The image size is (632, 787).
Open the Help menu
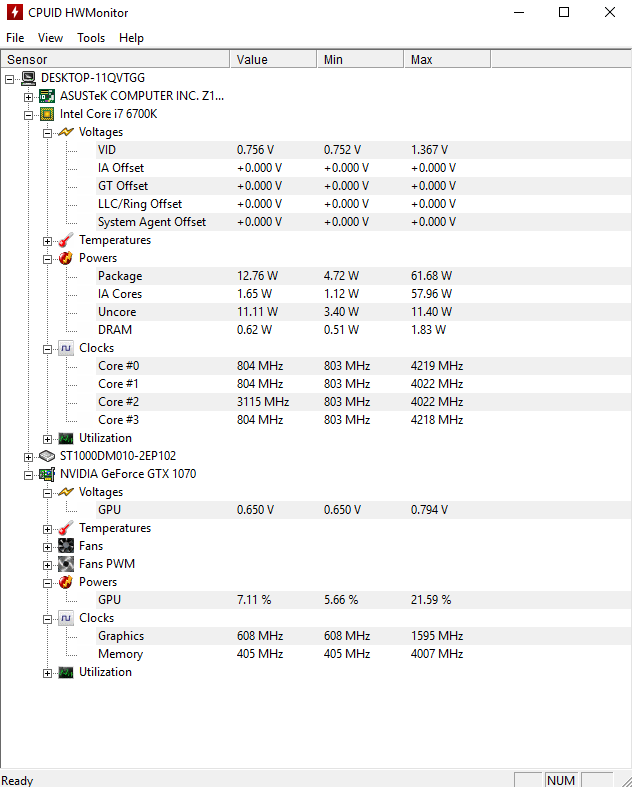coord(132,38)
